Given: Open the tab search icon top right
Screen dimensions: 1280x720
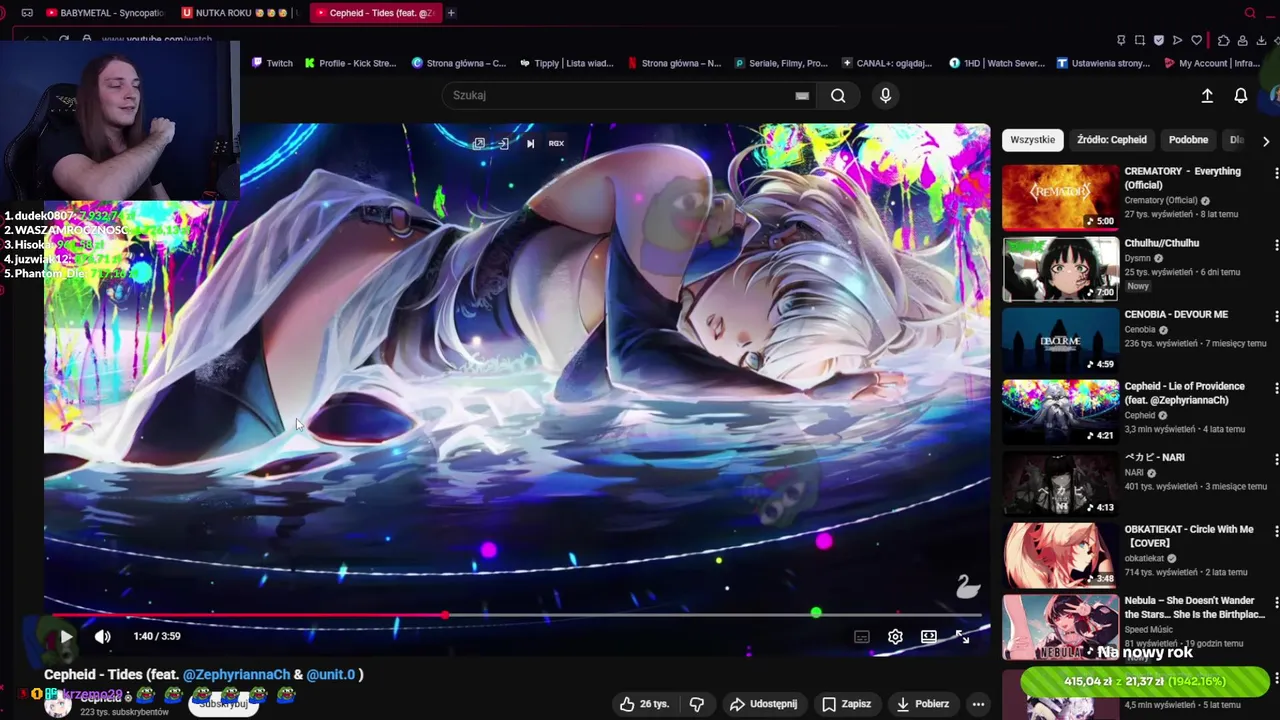Looking at the screenshot, I should pyautogui.click(x=1250, y=13).
